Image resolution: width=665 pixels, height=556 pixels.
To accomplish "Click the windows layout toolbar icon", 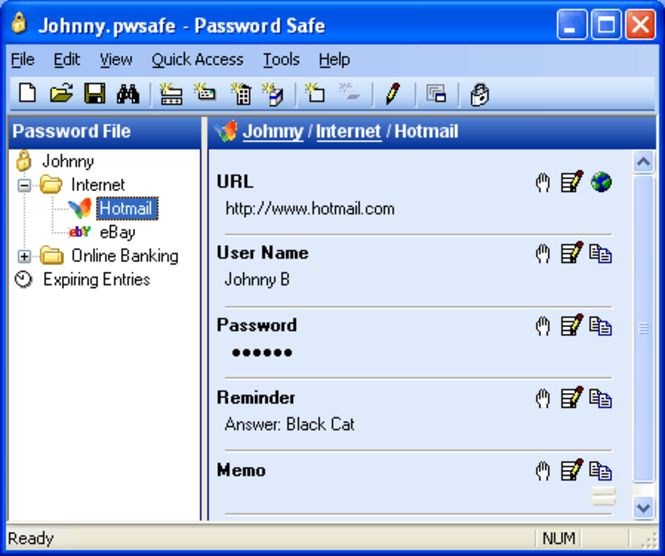I will pyautogui.click(x=436, y=93).
